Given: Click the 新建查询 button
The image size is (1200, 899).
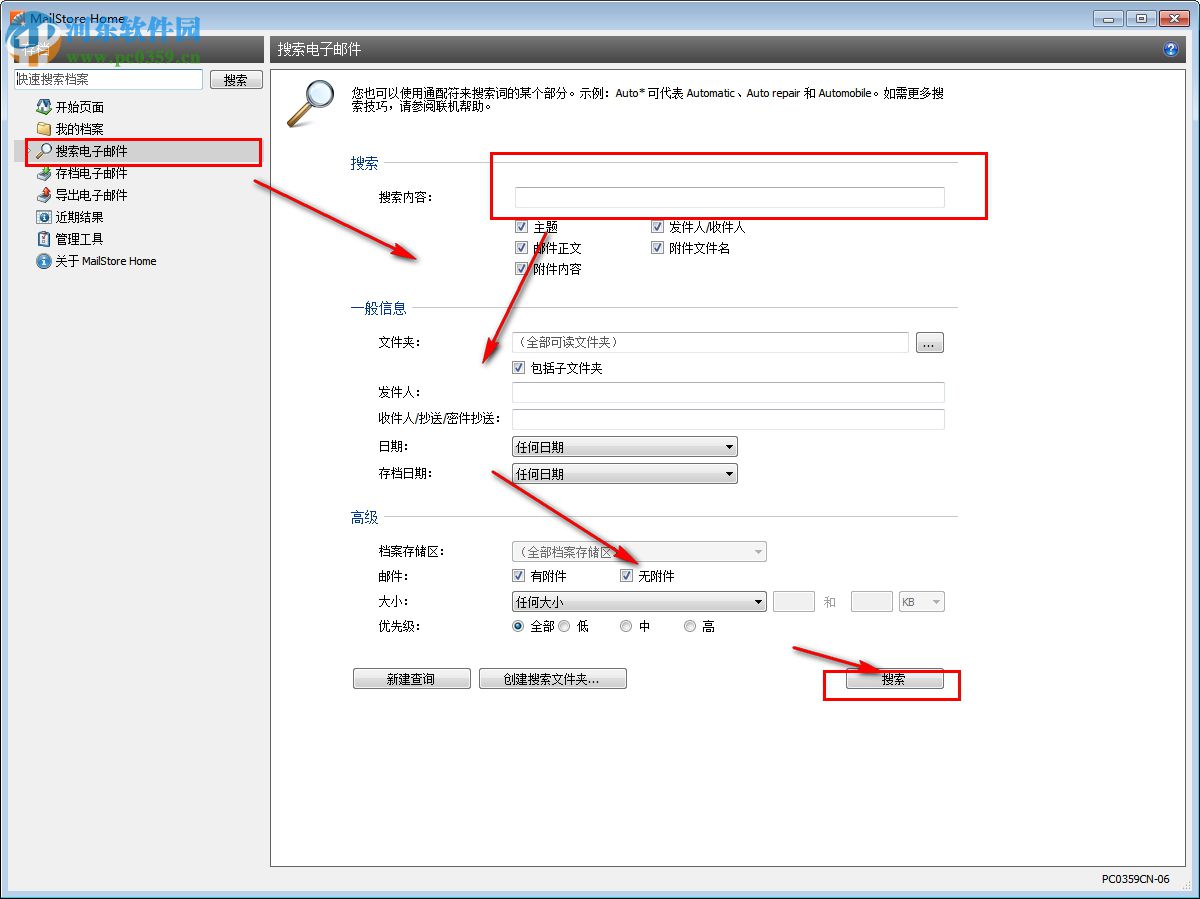Looking at the screenshot, I should 411,679.
